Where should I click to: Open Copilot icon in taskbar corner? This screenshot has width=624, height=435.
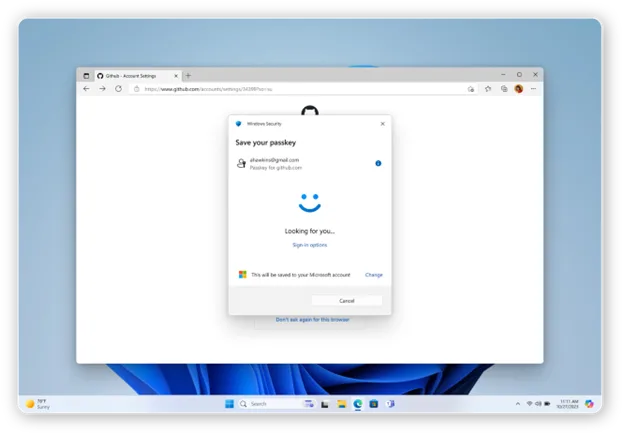[x=589, y=404]
